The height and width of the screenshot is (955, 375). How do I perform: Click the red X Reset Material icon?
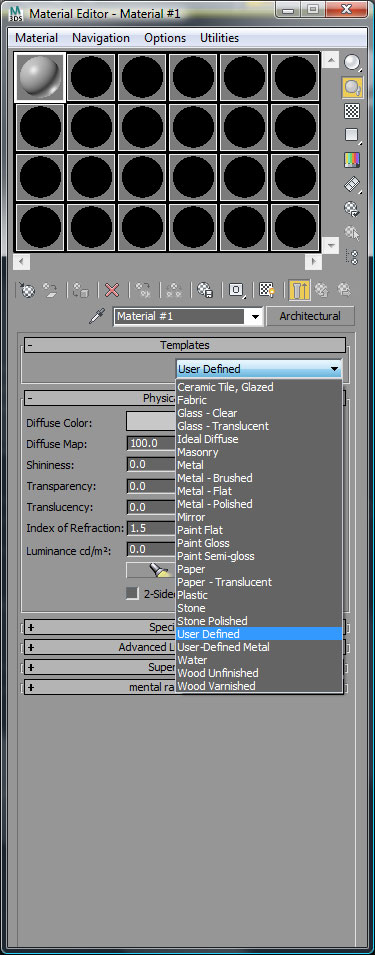[x=112, y=290]
